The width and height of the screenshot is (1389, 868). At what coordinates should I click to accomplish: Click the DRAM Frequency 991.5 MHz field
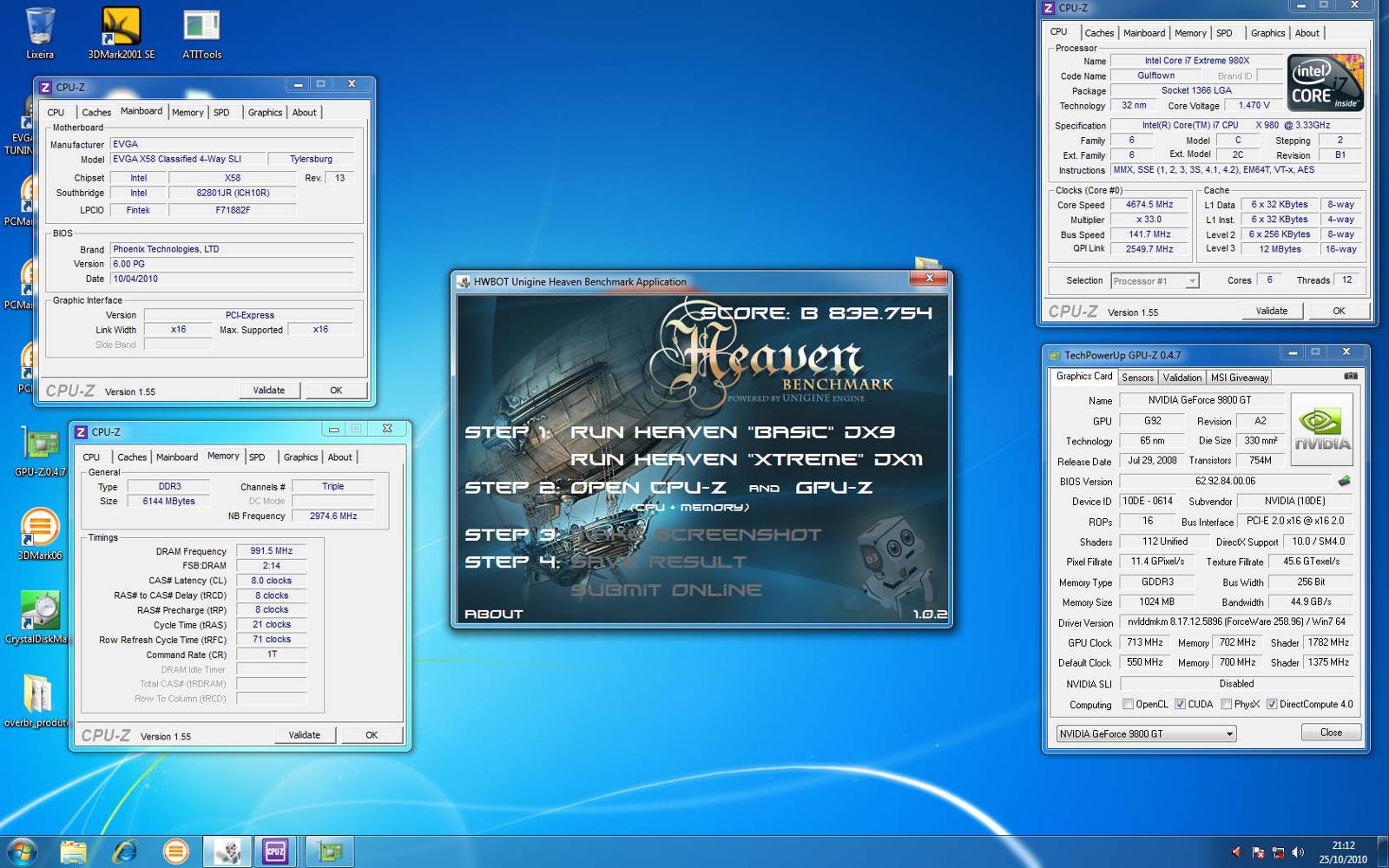tap(272, 551)
